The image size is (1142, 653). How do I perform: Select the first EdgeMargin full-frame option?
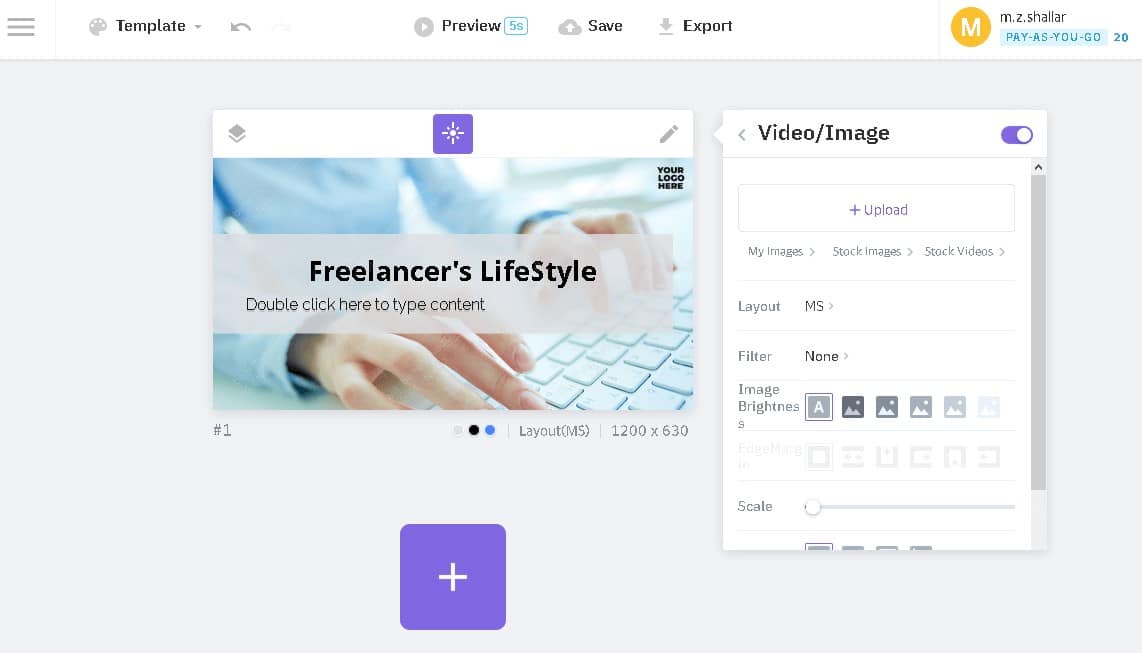pyautogui.click(x=819, y=457)
